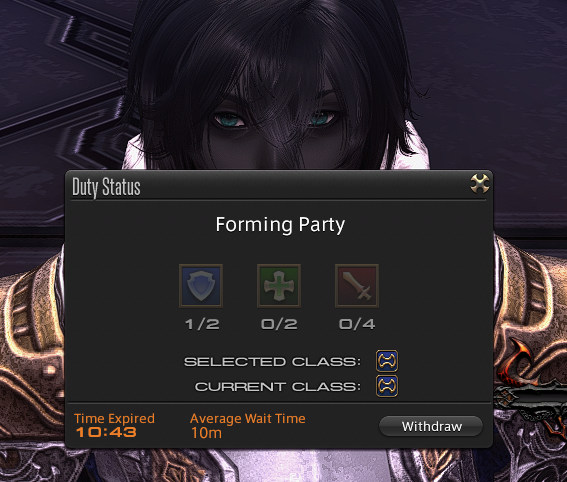Click the 0/4 DPS count
This screenshot has width=567, height=482.
pyautogui.click(x=357, y=324)
